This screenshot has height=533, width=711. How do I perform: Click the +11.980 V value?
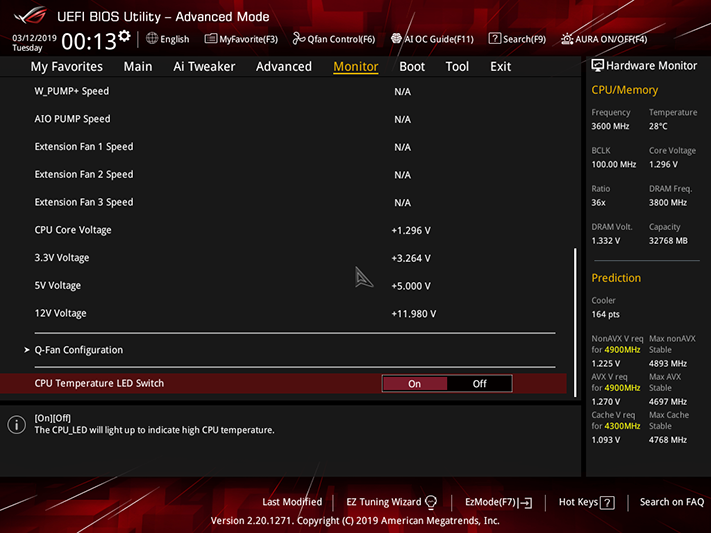(x=414, y=314)
